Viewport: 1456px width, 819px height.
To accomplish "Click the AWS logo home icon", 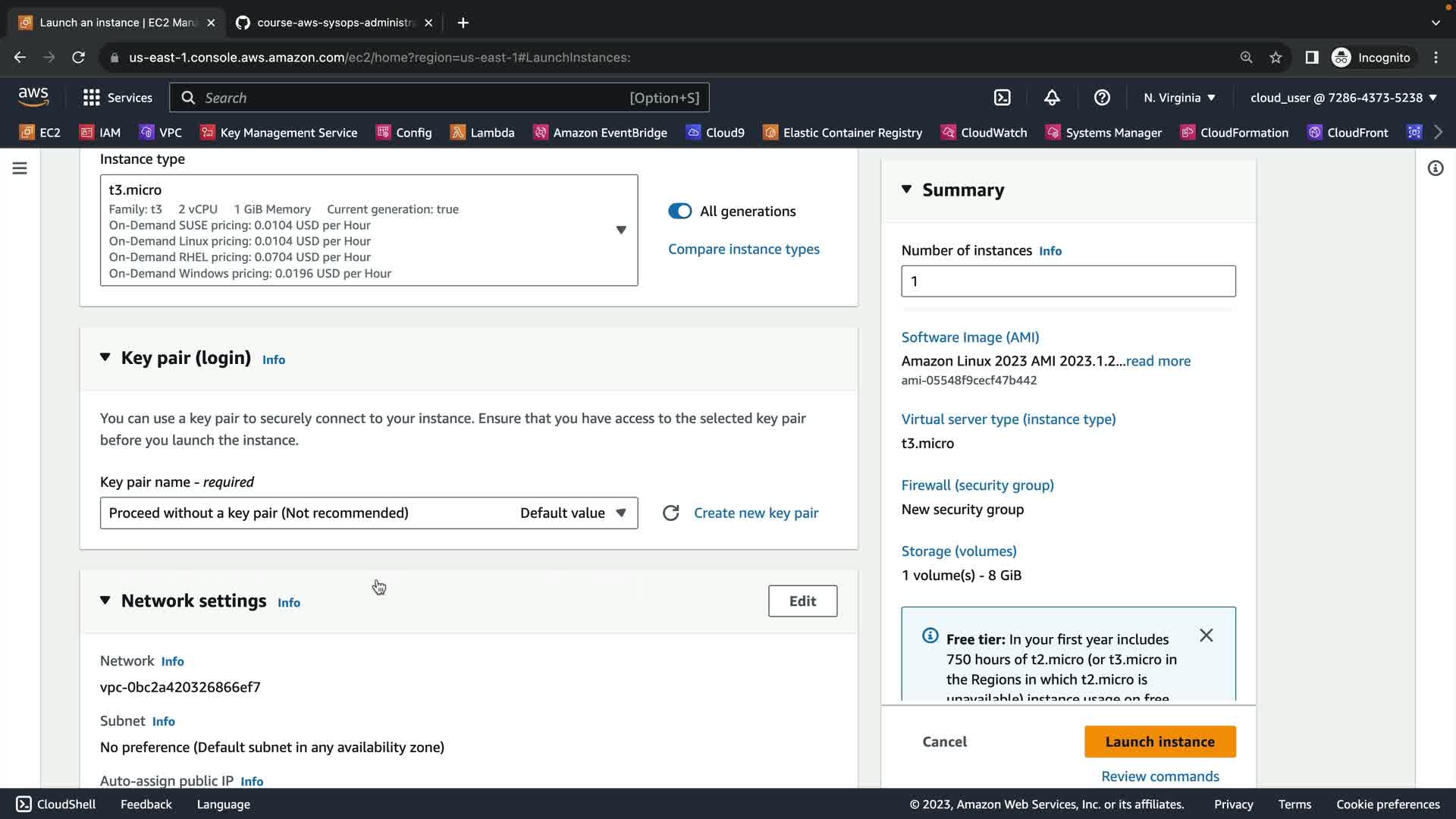I will (33, 97).
